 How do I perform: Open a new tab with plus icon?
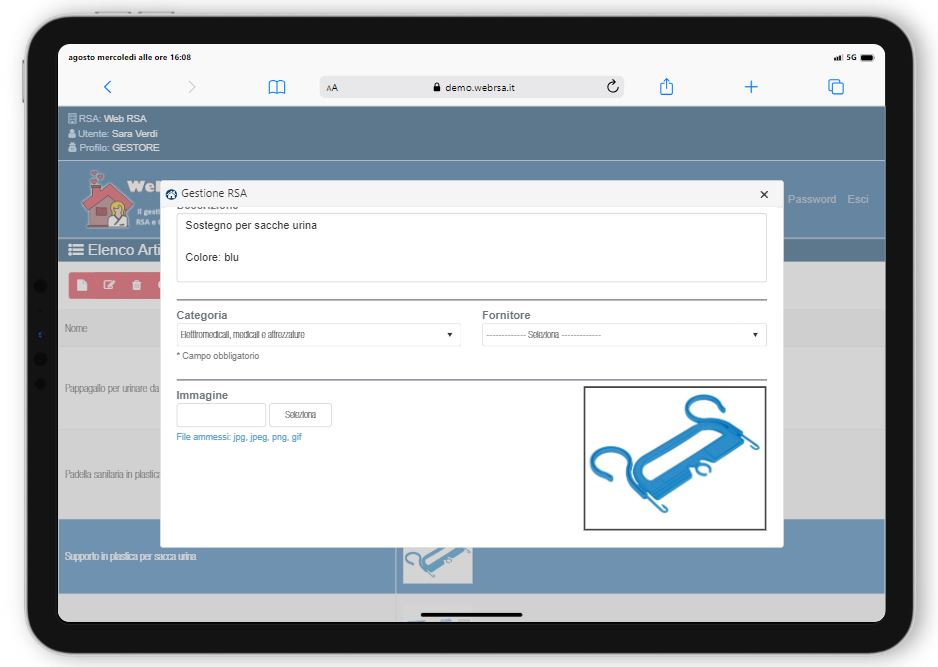coord(751,87)
